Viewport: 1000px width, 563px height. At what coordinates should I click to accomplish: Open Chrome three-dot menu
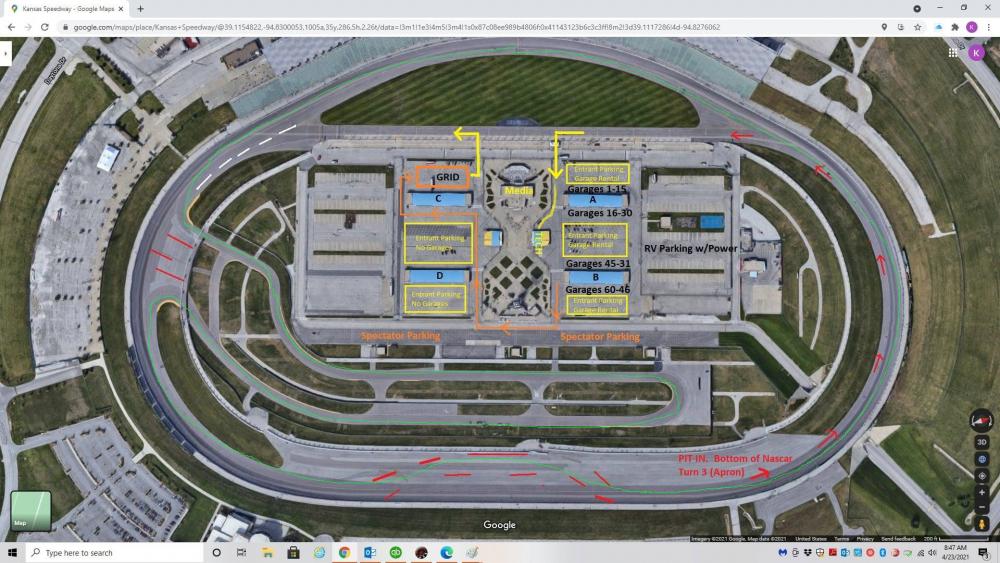(x=989, y=27)
